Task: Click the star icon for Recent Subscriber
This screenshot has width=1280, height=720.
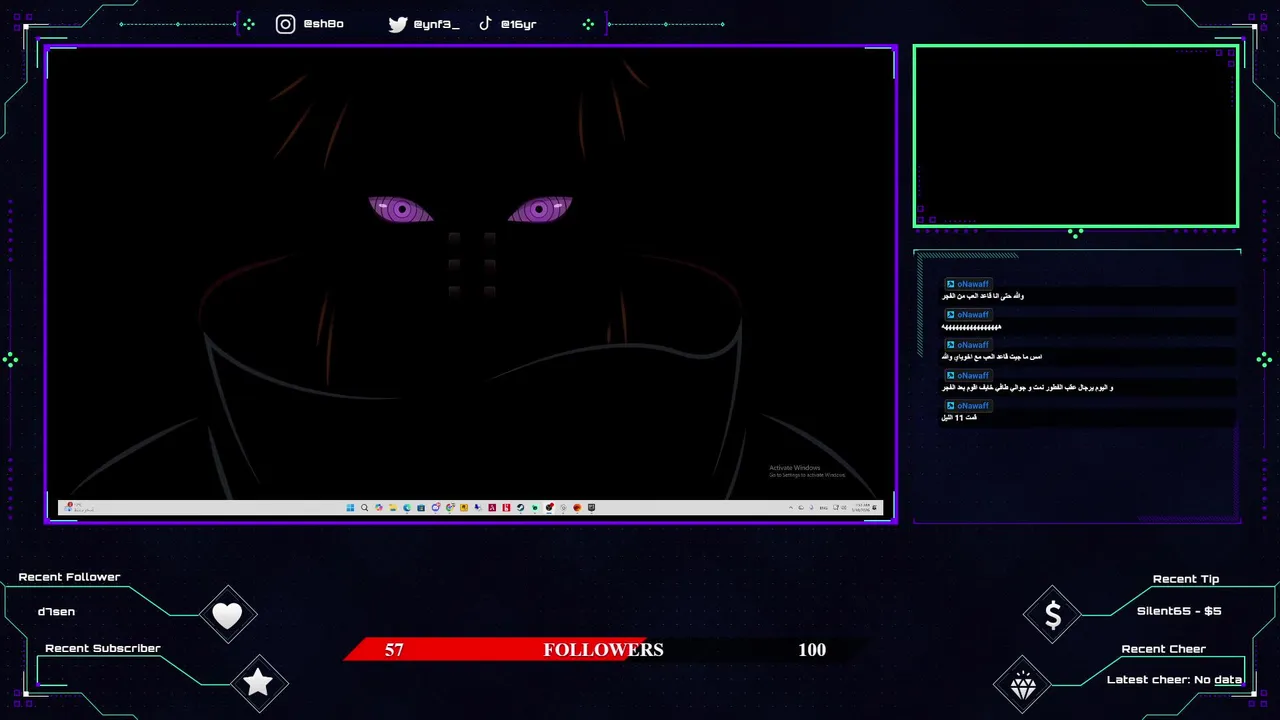Action: [x=259, y=683]
